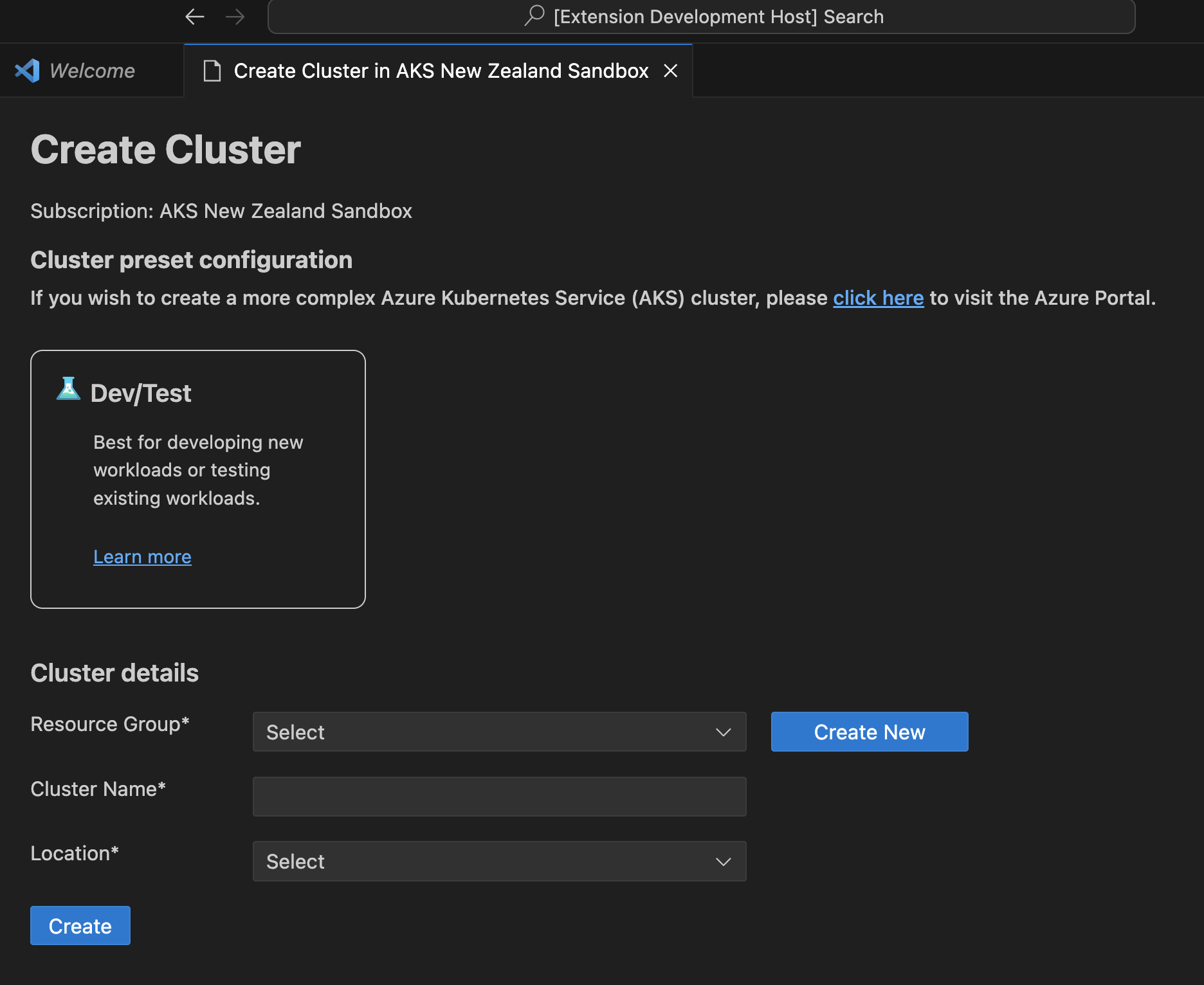1204x985 pixels.
Task: Click the Create button
Action: click(80, 926)
